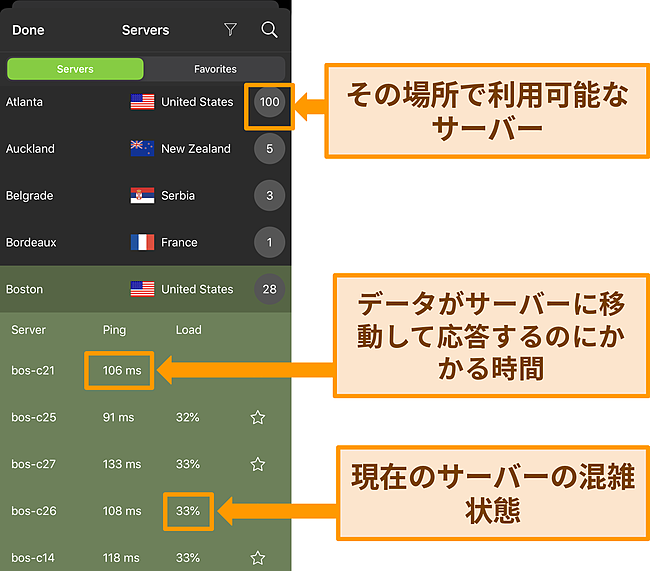Click the France country label

click(x=179, y=242)
